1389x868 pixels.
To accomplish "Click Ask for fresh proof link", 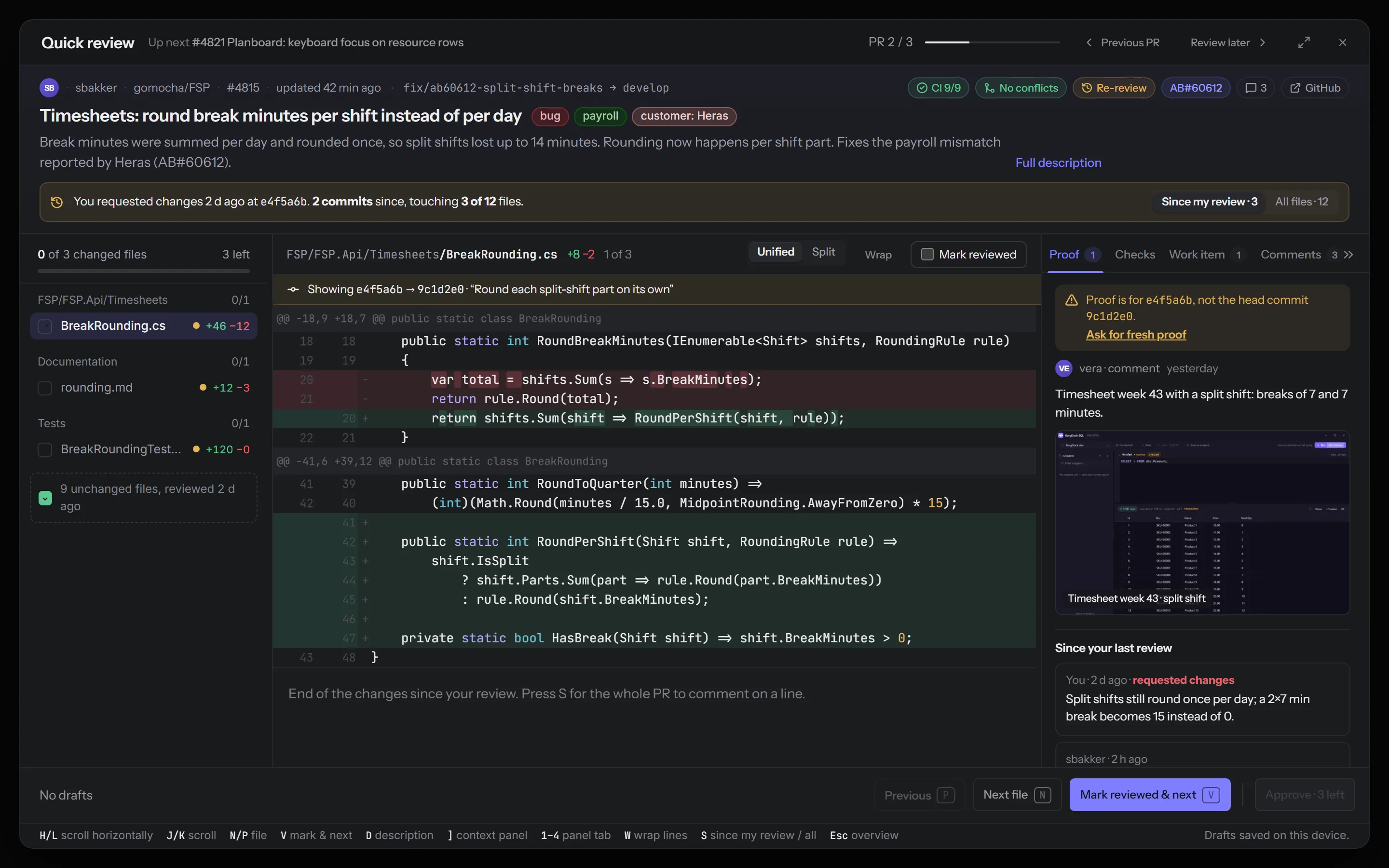I will [x=1135, y=335].
